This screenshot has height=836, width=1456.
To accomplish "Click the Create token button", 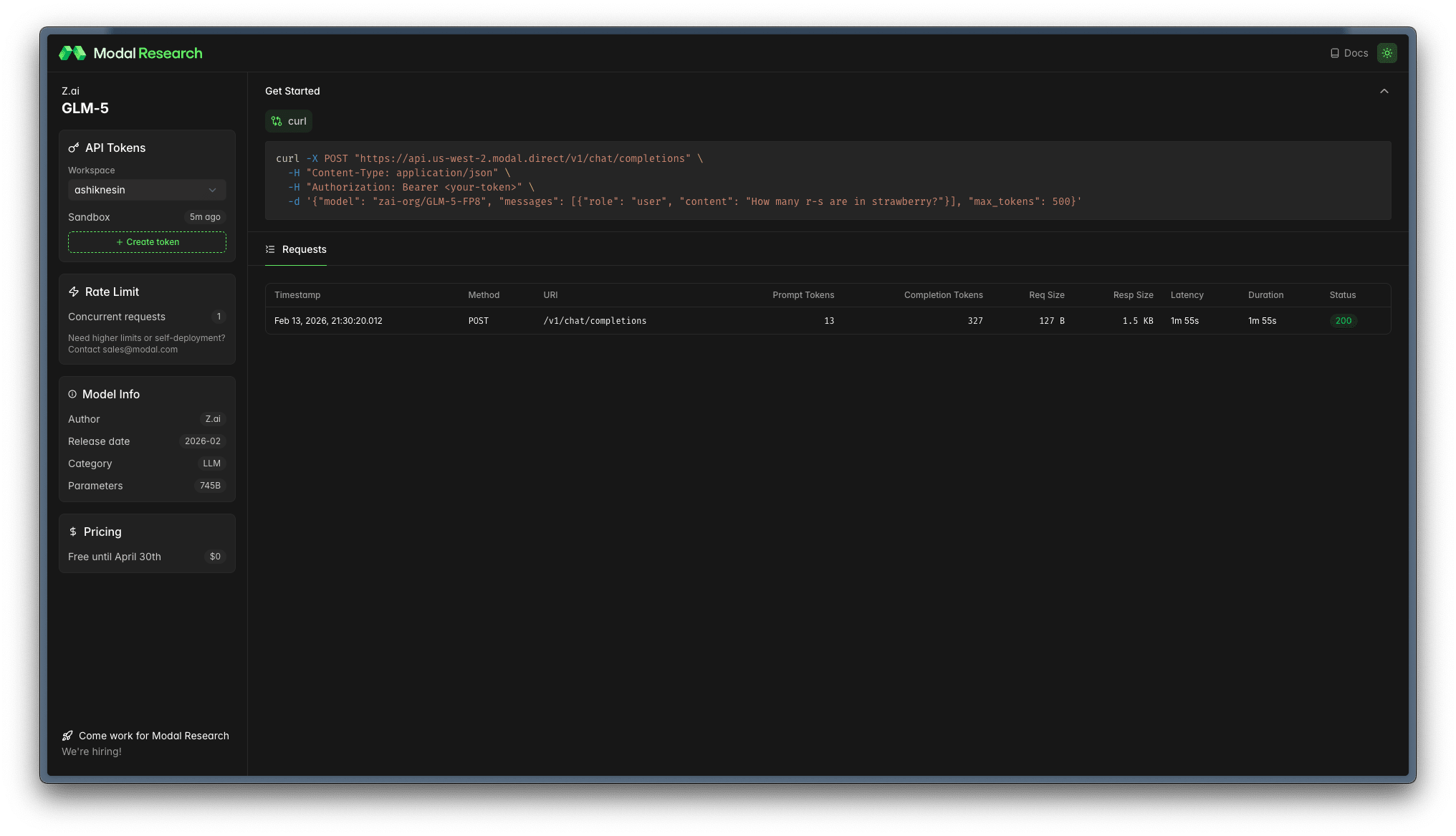I will [147, 242].
